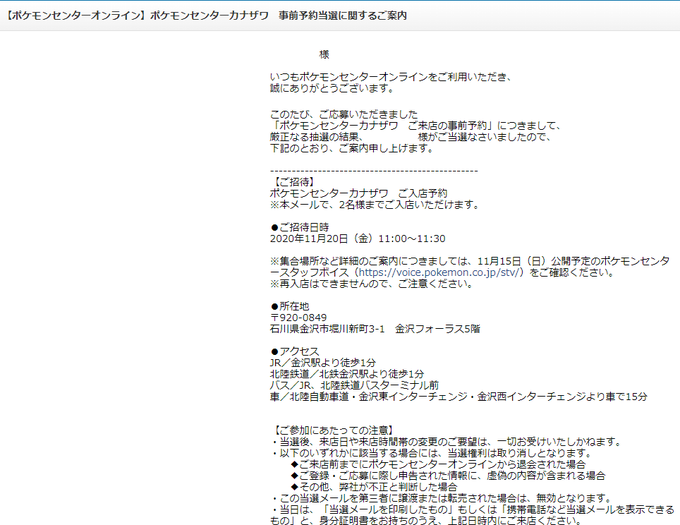Click the line 北陸鉄道／北鉄金沢駅より徒歩1分
Image resolution: width=680 pixels, height=525 pixels.
point(347,374)
